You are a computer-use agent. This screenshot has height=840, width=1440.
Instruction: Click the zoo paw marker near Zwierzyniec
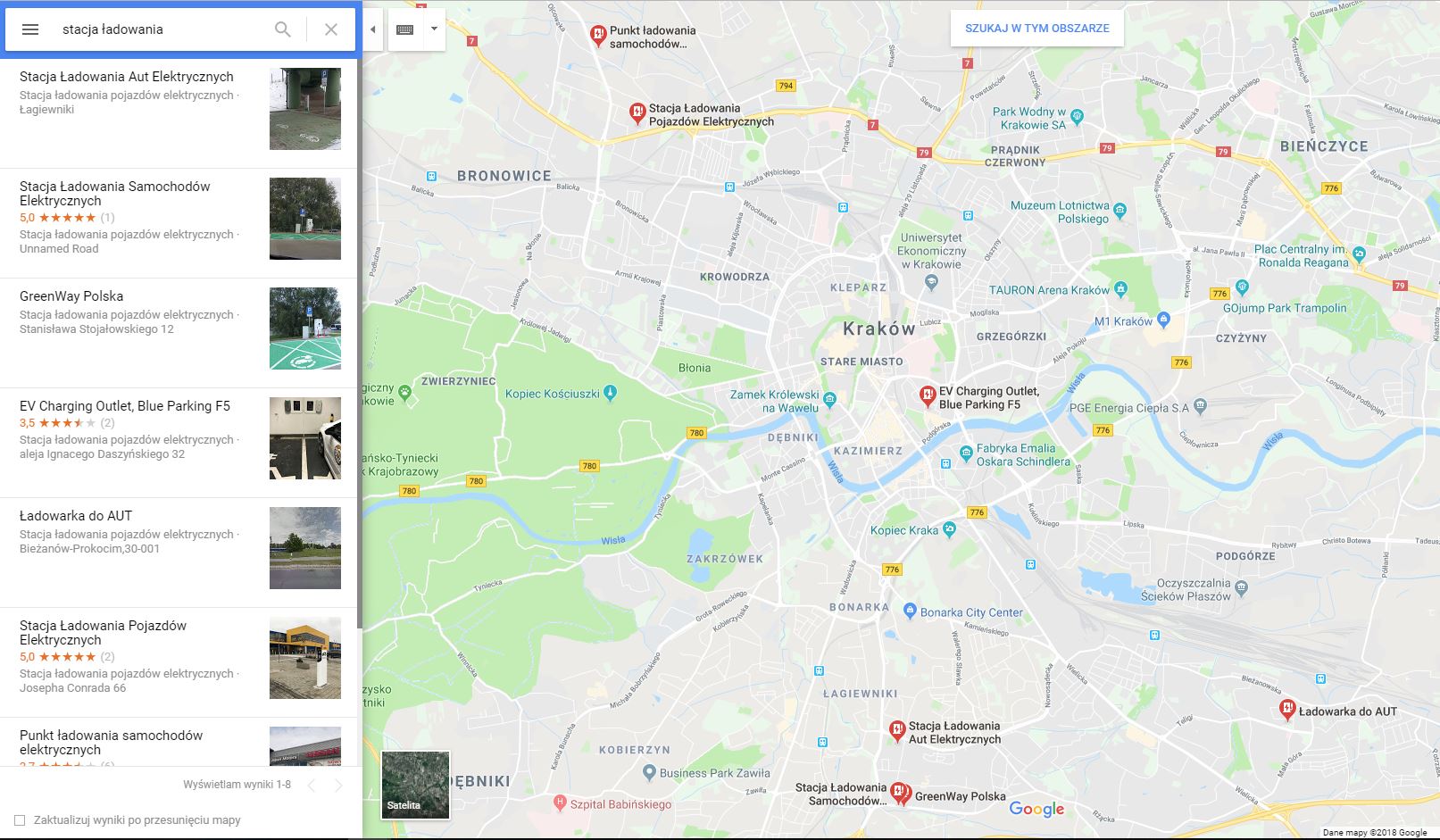pyautogui.click(x=405, y=392)
